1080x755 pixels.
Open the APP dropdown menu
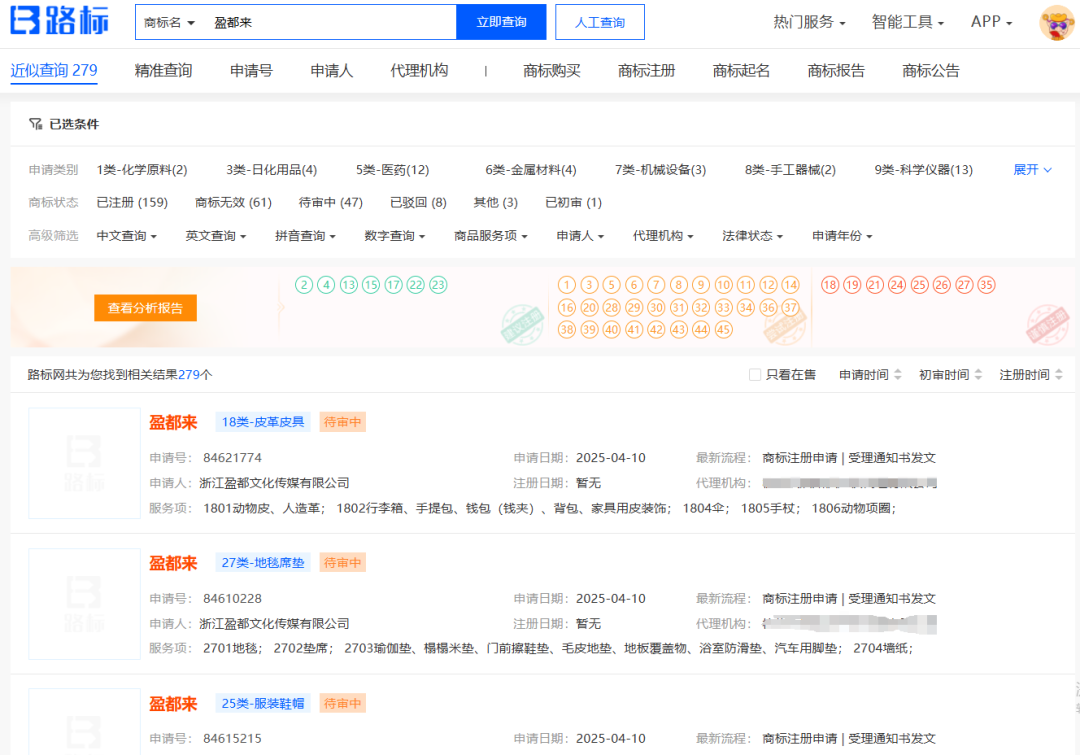coord(991,22)
